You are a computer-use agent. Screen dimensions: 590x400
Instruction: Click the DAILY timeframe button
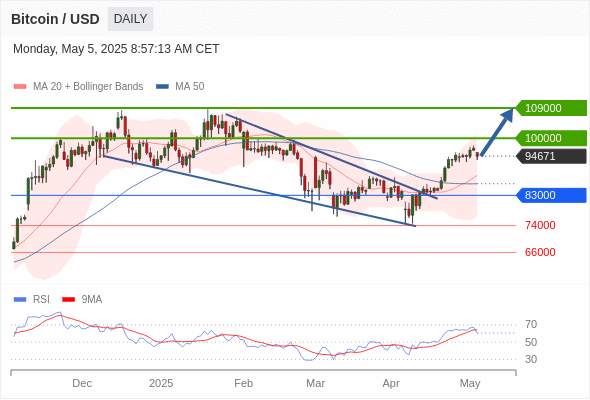130,19
